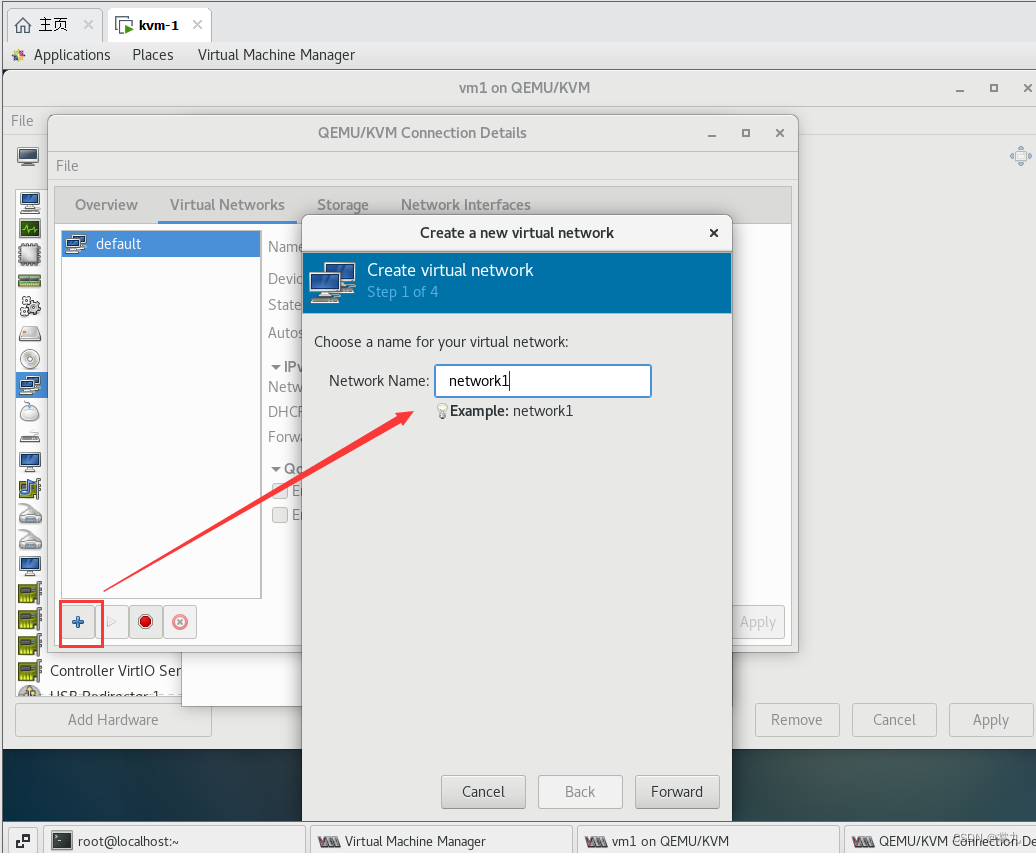Click into the Network Name text field
Viewport: 1036px width, 853px height.
pyautogui.click(x=542, y=381)
